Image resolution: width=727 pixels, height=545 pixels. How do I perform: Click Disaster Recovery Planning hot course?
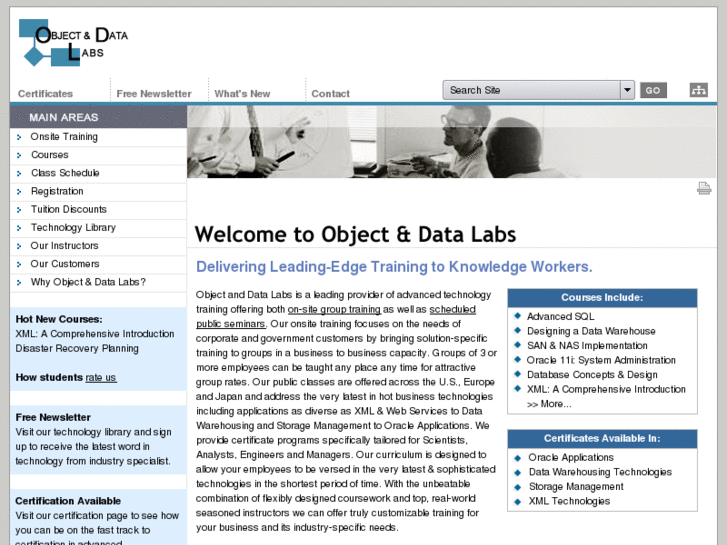pyautogui.click(x=77, y=348)
